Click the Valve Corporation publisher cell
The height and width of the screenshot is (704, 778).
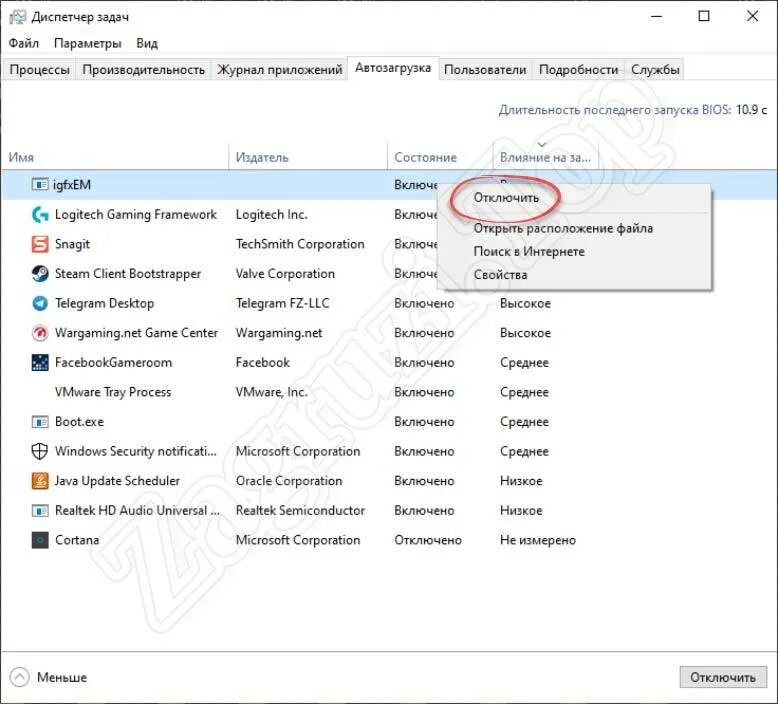[x=285, y=273]
